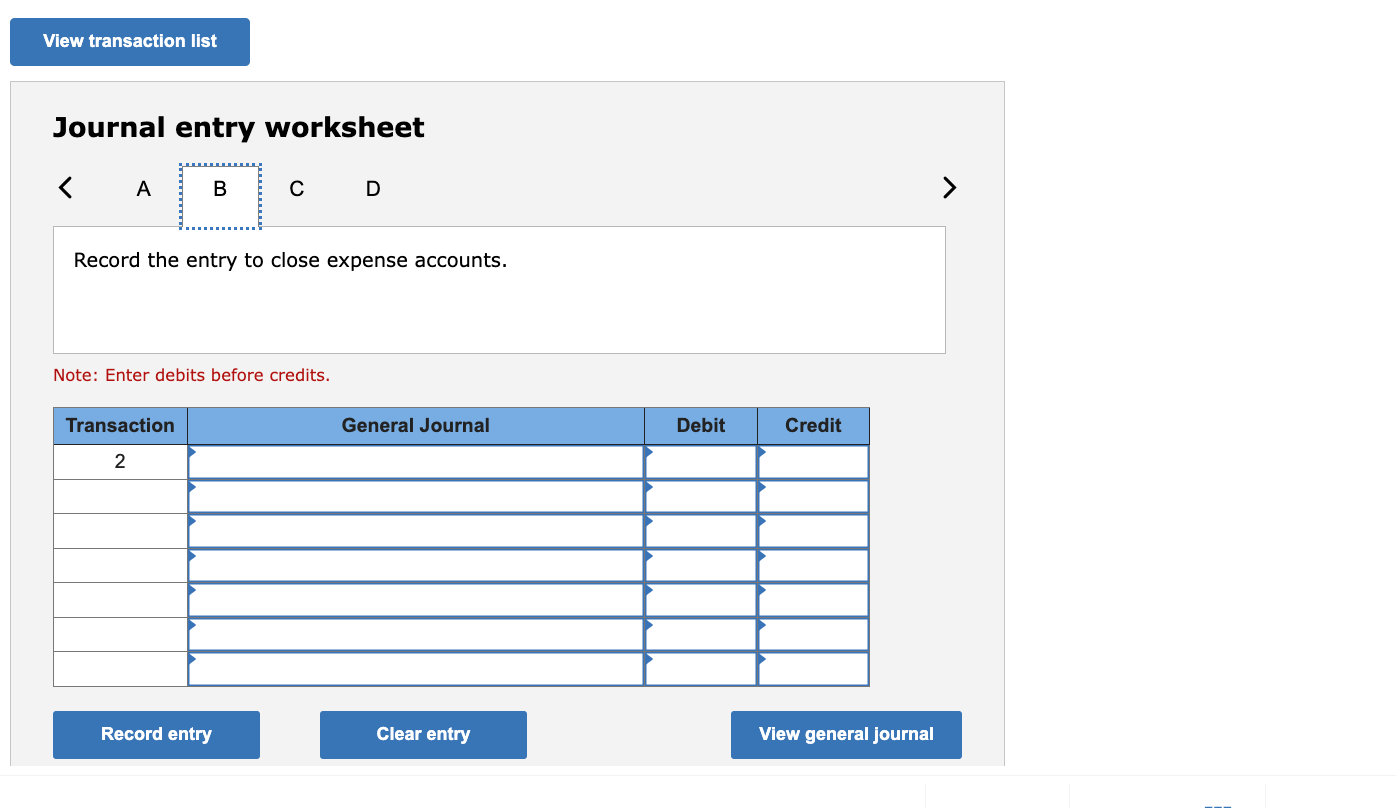This screenshot has height=808, width=1396.
Task: Switch to worksheet tab D
Action: 372,188
